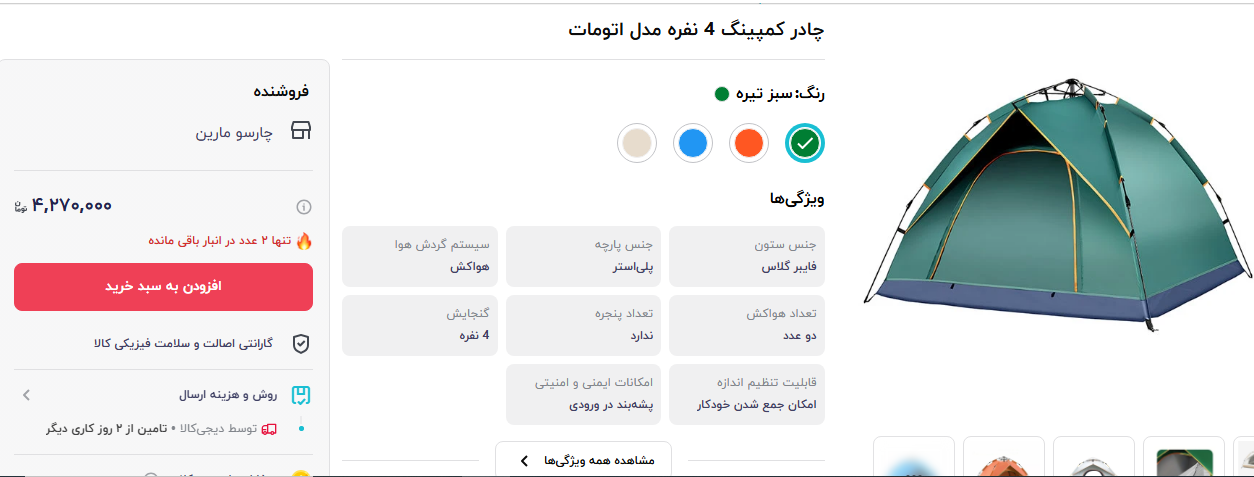
Task: Open the green tent interior thumbnail
Action: pos(1183,459)
